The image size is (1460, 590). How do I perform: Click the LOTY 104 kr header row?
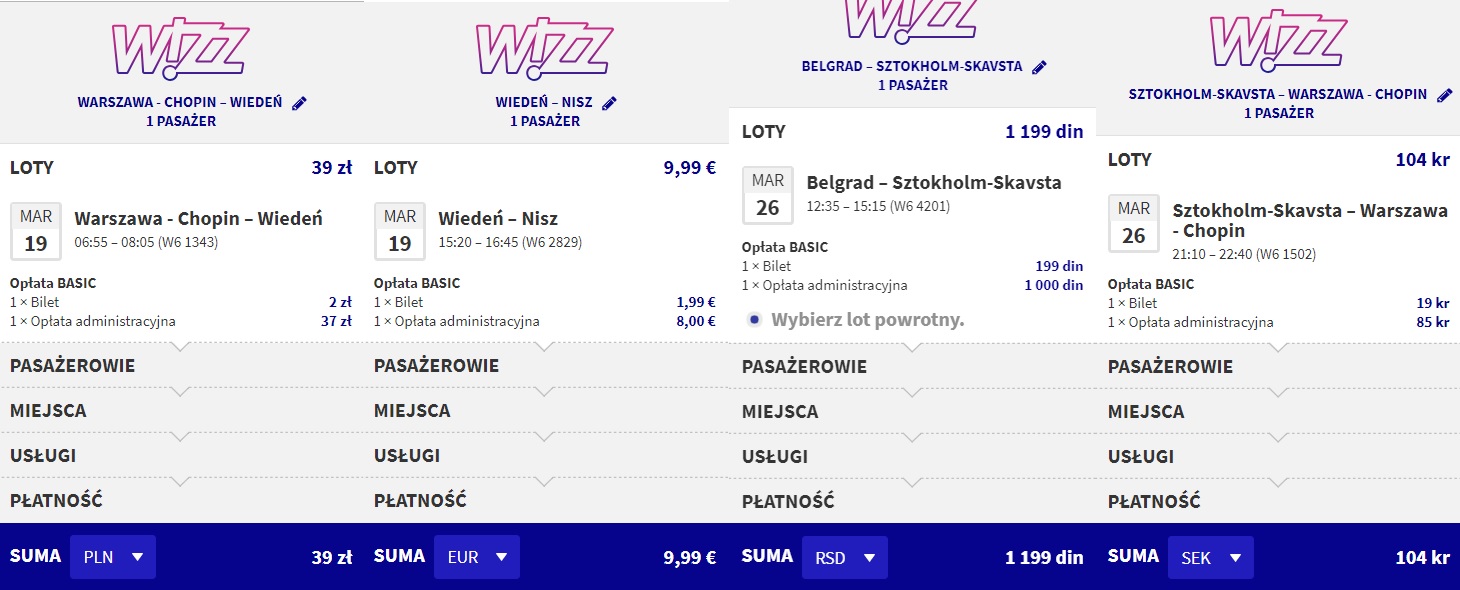(1279, 160)
